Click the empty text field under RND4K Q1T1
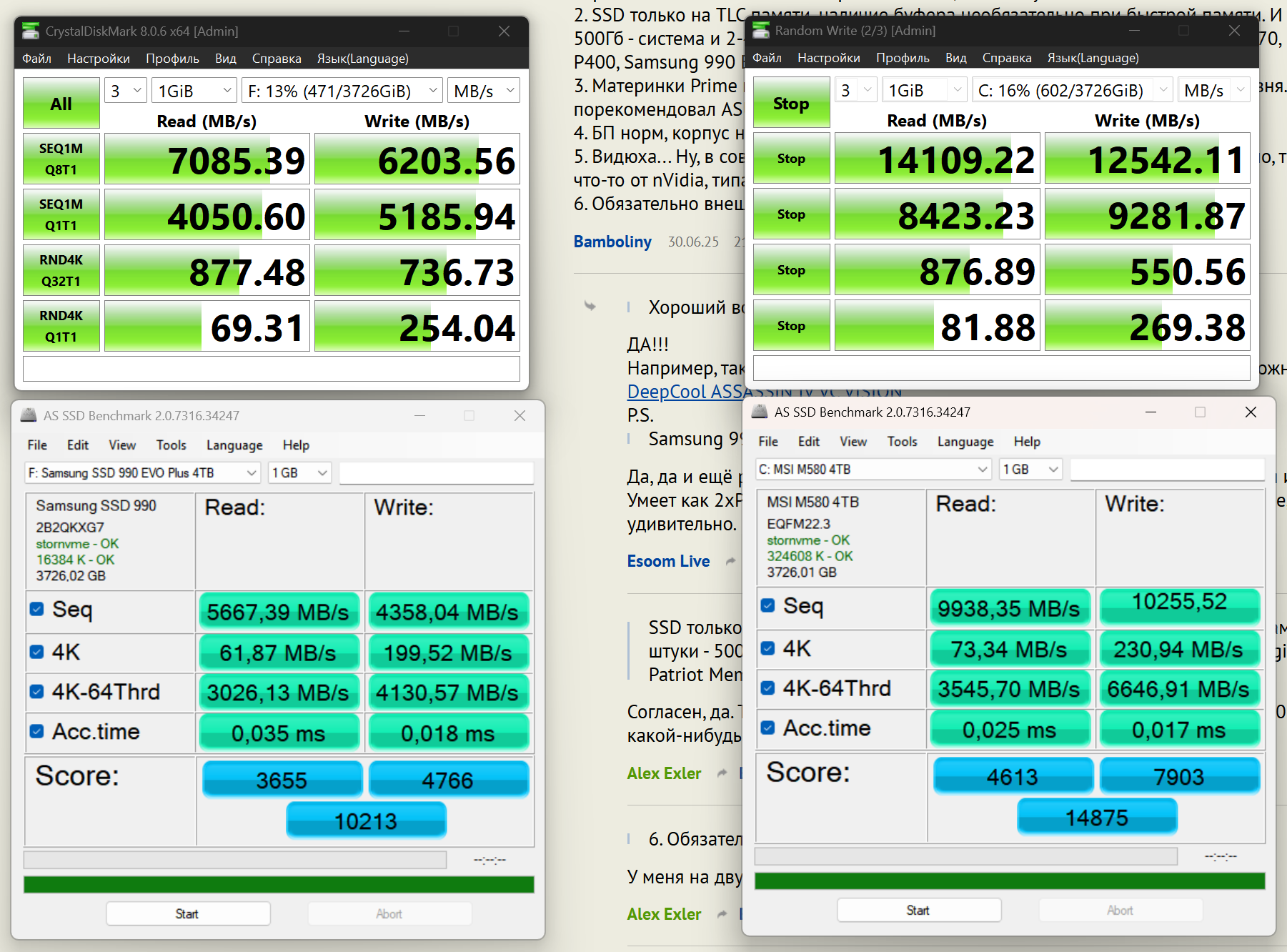 pyautogui.click(x=271, y=369)
